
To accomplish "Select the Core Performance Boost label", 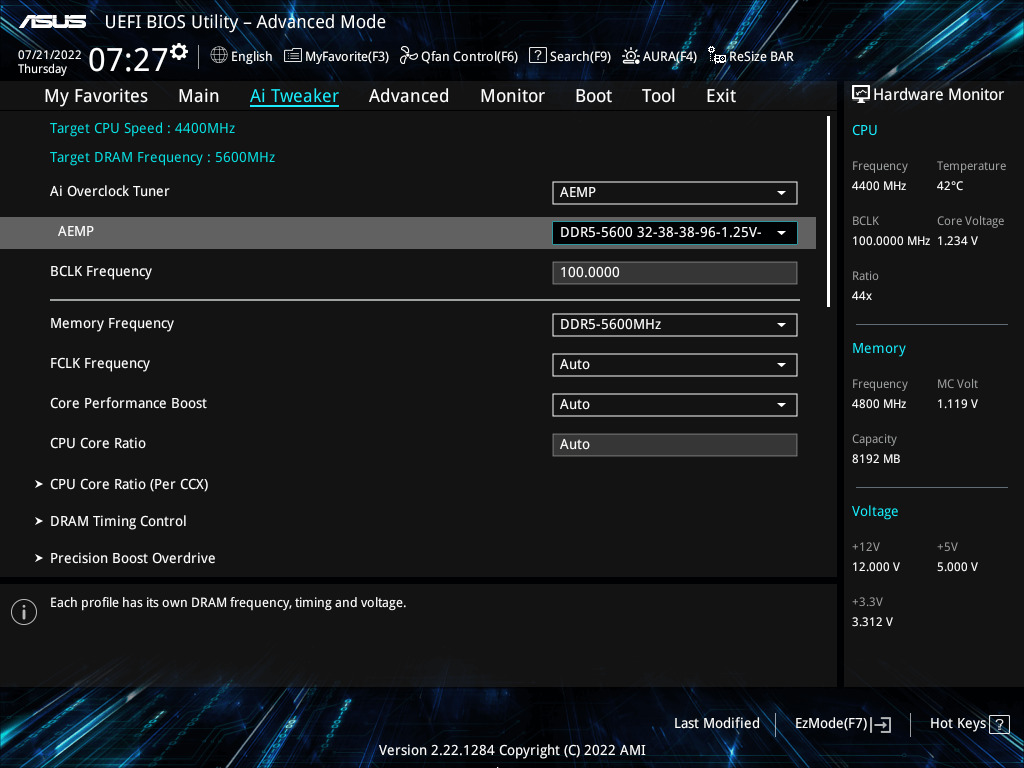I will click(x=128, y=403).
